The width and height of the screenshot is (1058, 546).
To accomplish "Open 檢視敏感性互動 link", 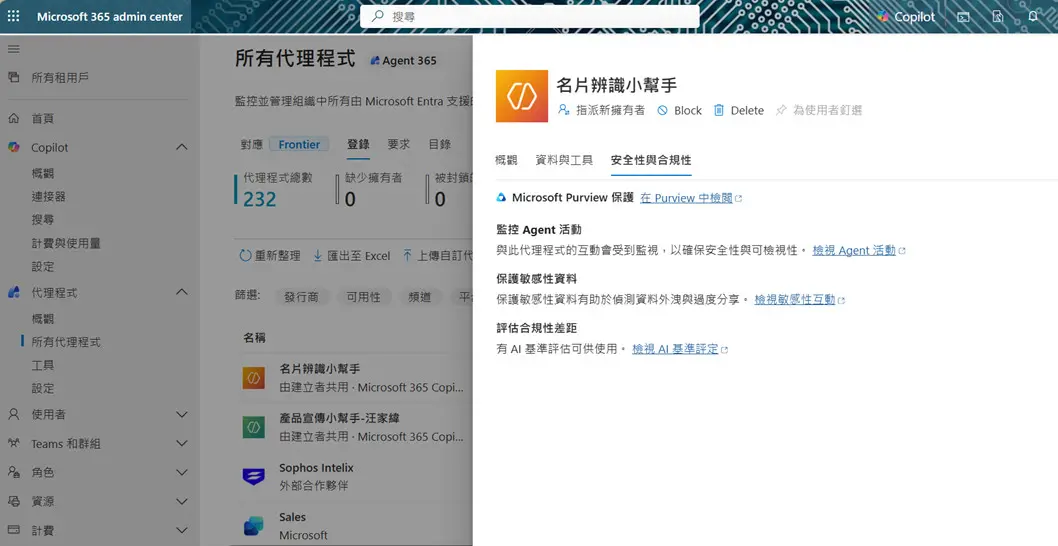I will click(x=800, y=300).
